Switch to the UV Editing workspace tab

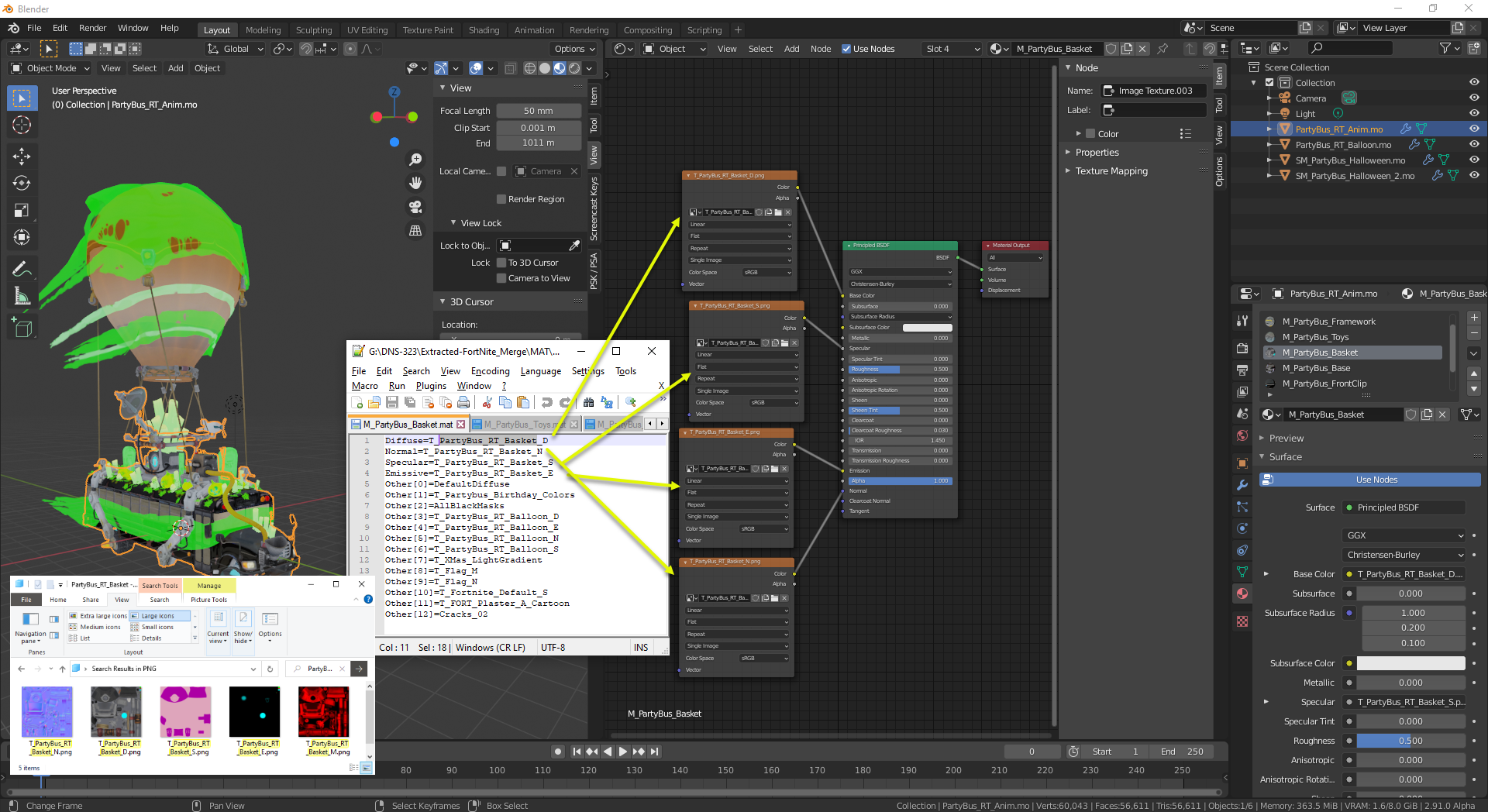click(x=367, y=30)
